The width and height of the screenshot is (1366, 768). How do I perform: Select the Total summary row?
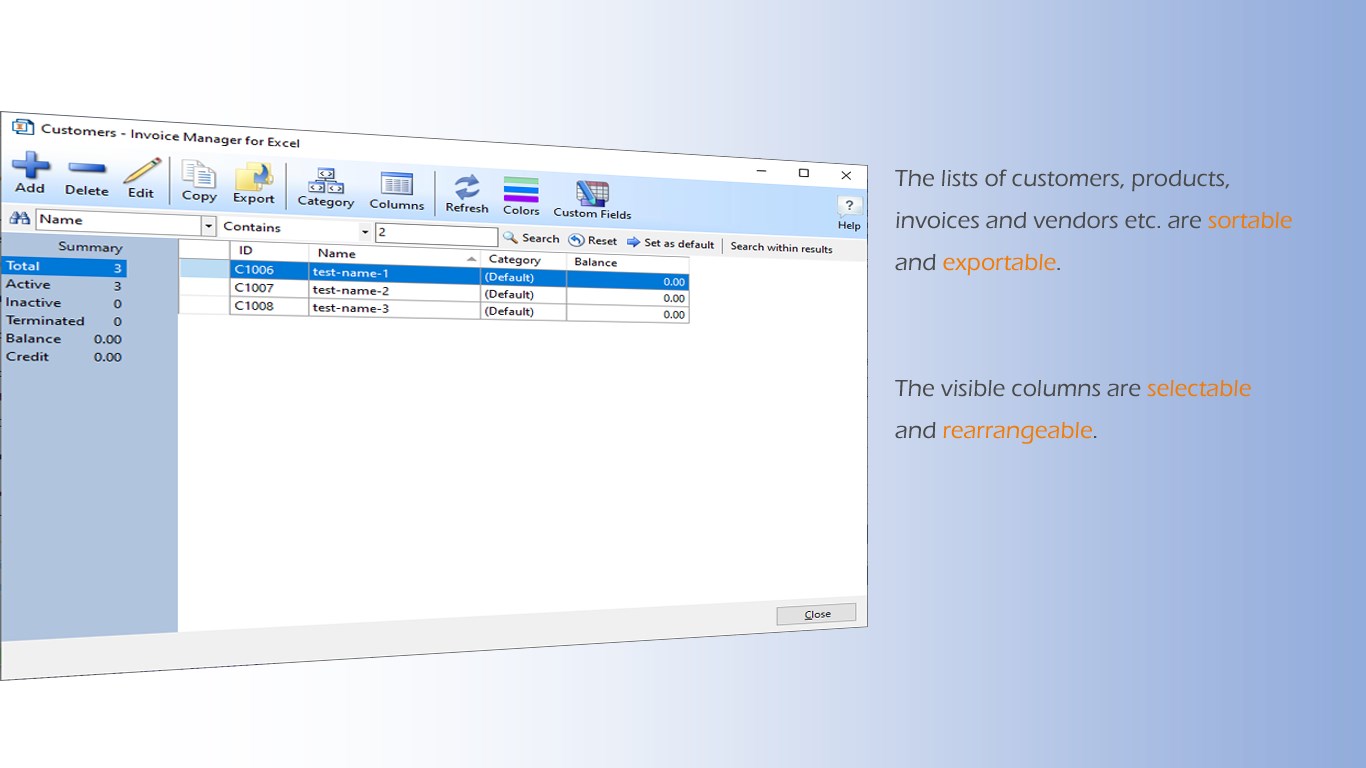pyautogui.click(x=64, y=267)
